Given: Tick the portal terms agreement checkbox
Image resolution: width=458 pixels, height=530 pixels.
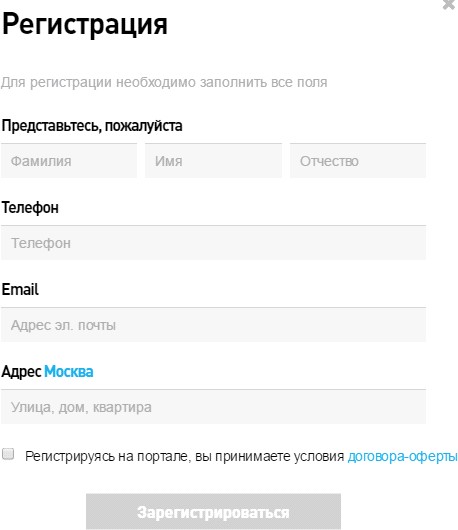Looking at the screenshot, I should click(x=8, y=454).
